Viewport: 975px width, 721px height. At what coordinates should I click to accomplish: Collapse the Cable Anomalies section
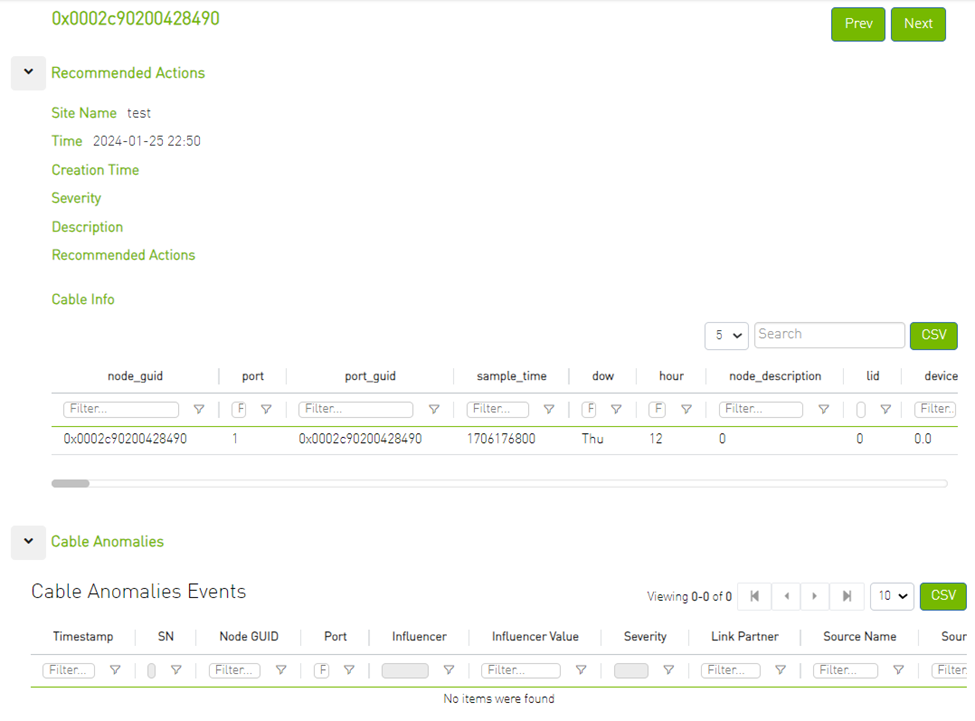(x=28, y=541)
